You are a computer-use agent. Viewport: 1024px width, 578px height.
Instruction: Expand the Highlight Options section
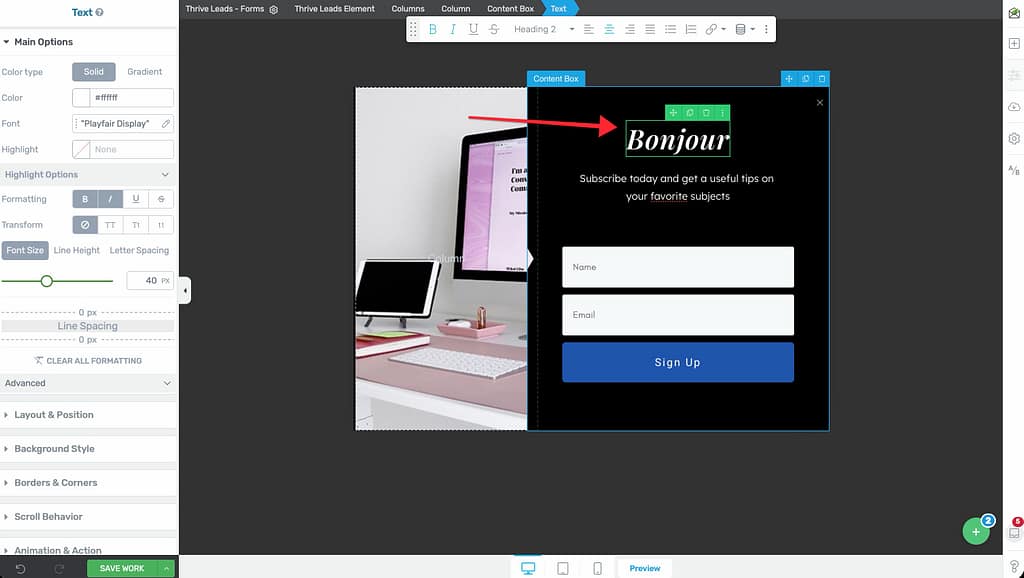click(x=88, y=175)
